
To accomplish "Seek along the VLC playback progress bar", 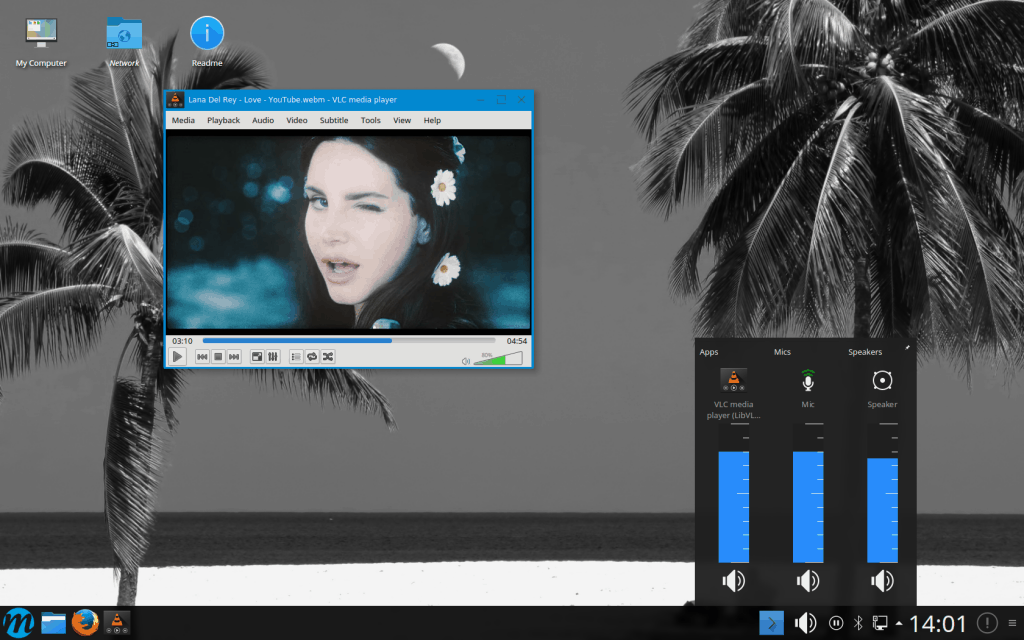I will 349,340.
